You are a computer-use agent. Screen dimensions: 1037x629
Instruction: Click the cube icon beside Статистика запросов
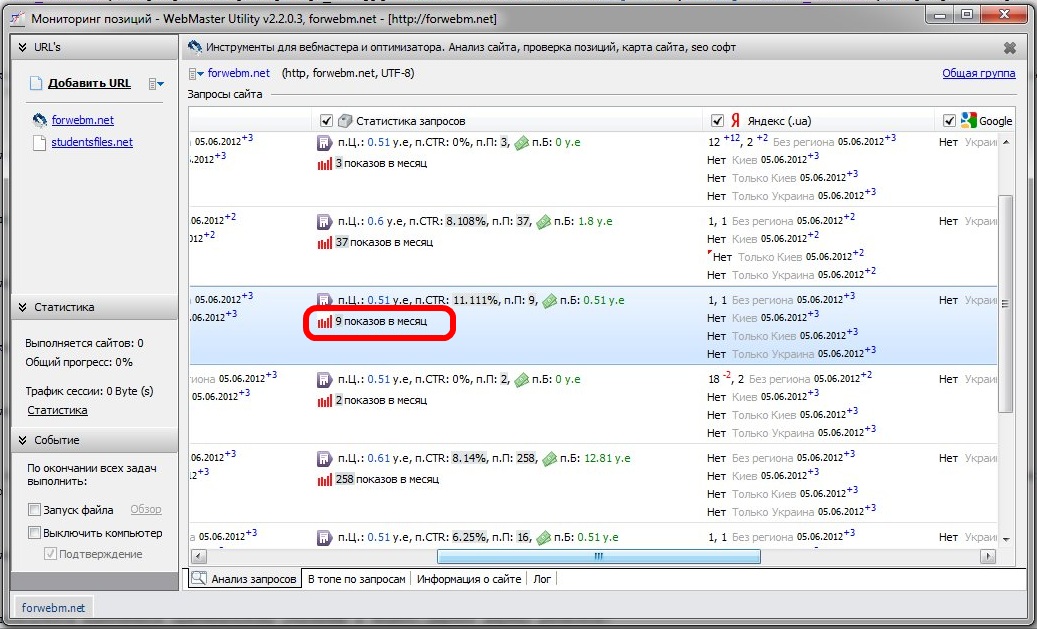pos(345,120)
